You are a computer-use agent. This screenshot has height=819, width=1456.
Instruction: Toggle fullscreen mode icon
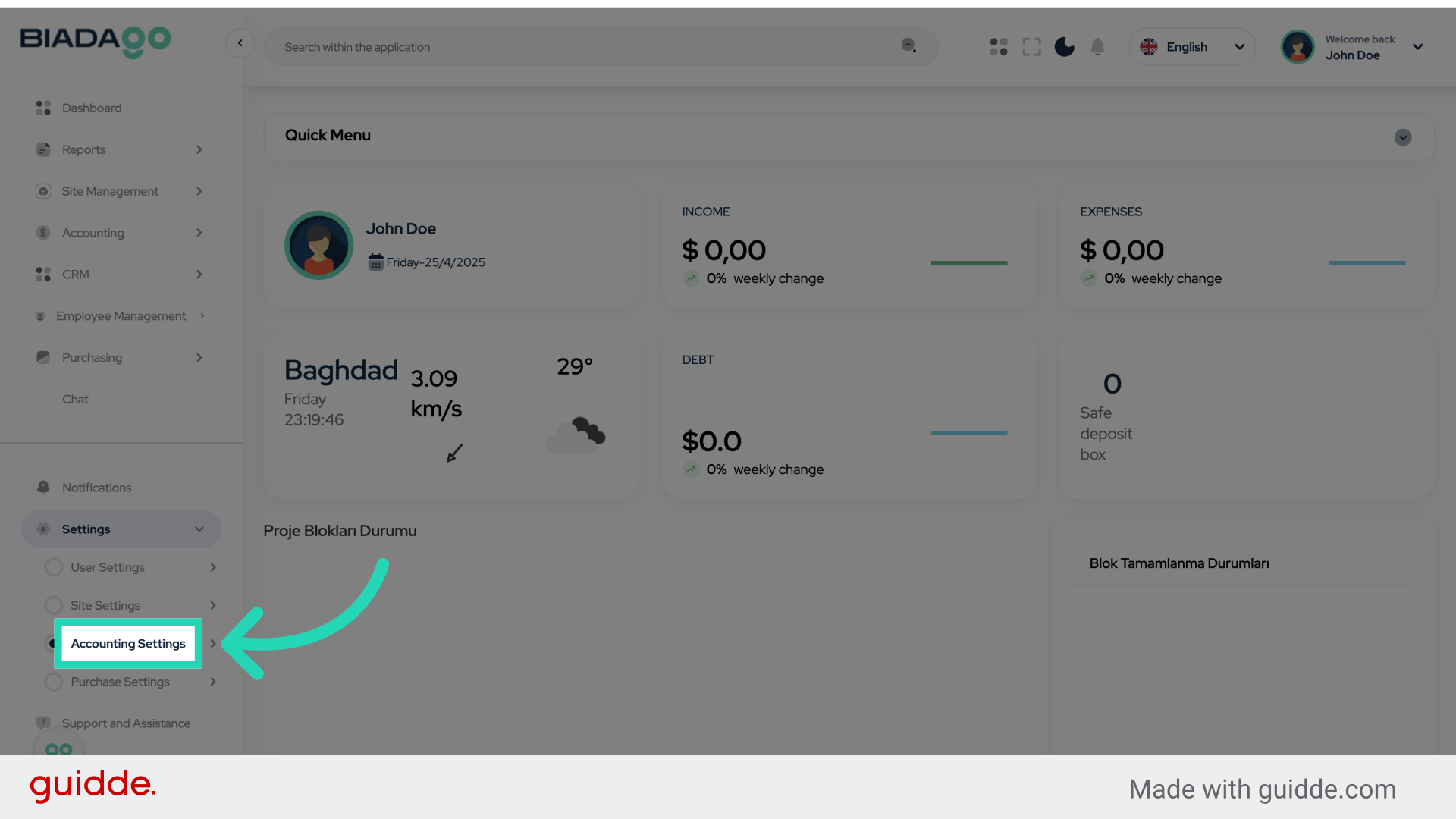pyautogui.click(x=1031, y=46)
